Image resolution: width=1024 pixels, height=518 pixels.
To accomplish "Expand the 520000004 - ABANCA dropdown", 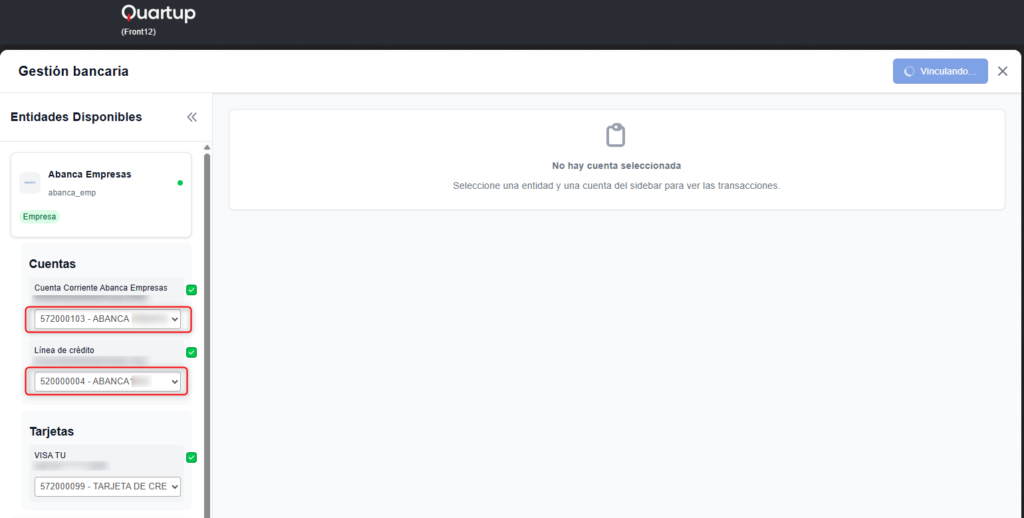I will pos(108,381).
